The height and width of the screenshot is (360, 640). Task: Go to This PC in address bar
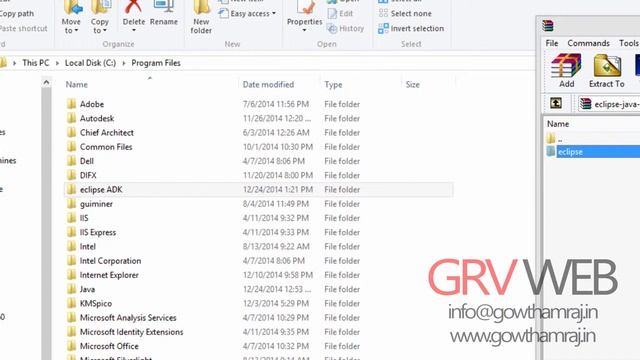tap(36, 63)
